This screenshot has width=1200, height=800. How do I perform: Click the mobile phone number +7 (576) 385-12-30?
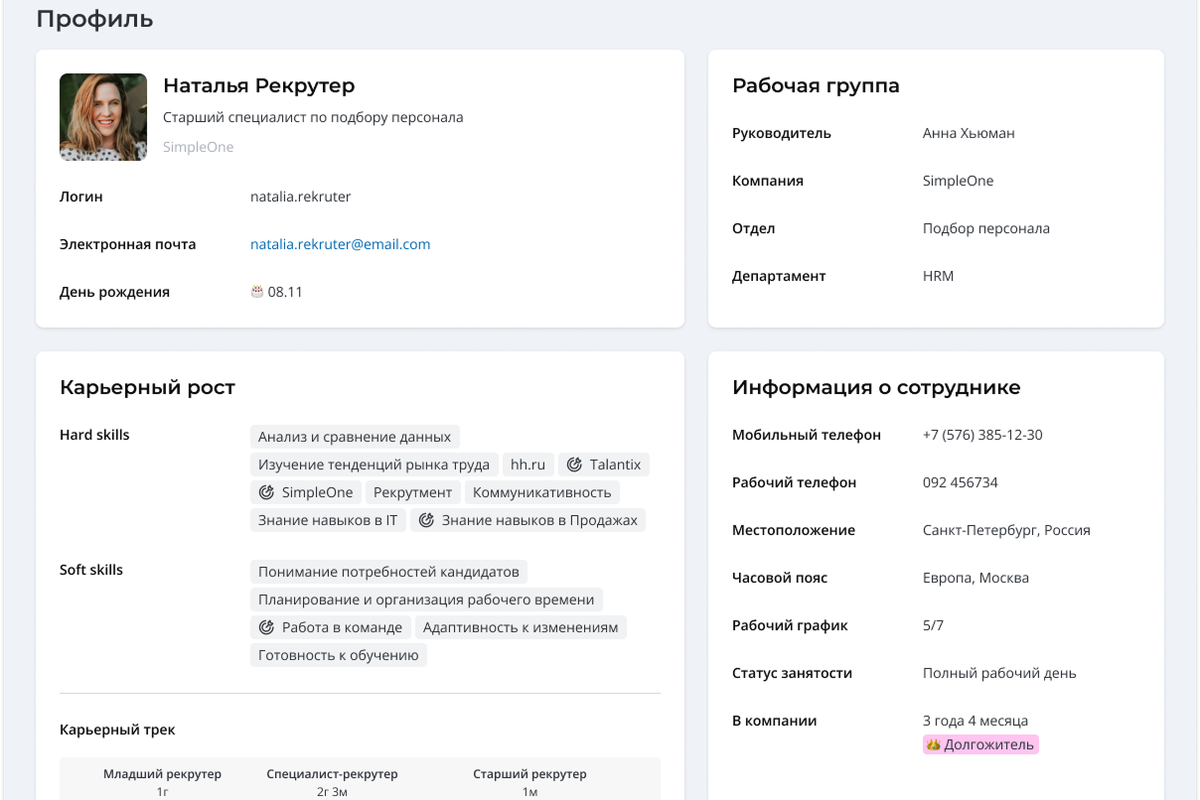(982, 435)
